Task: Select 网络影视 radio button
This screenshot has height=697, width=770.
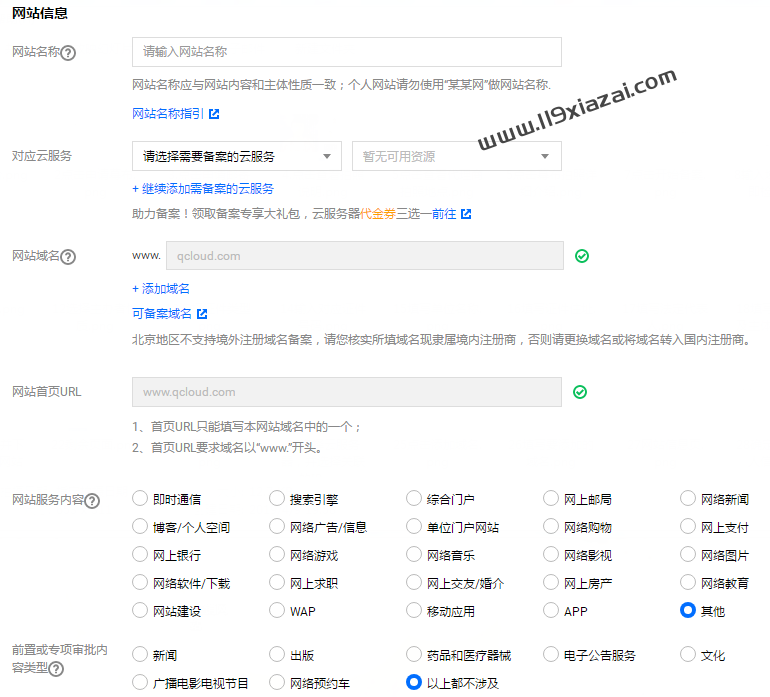Action: coord(551,554)
